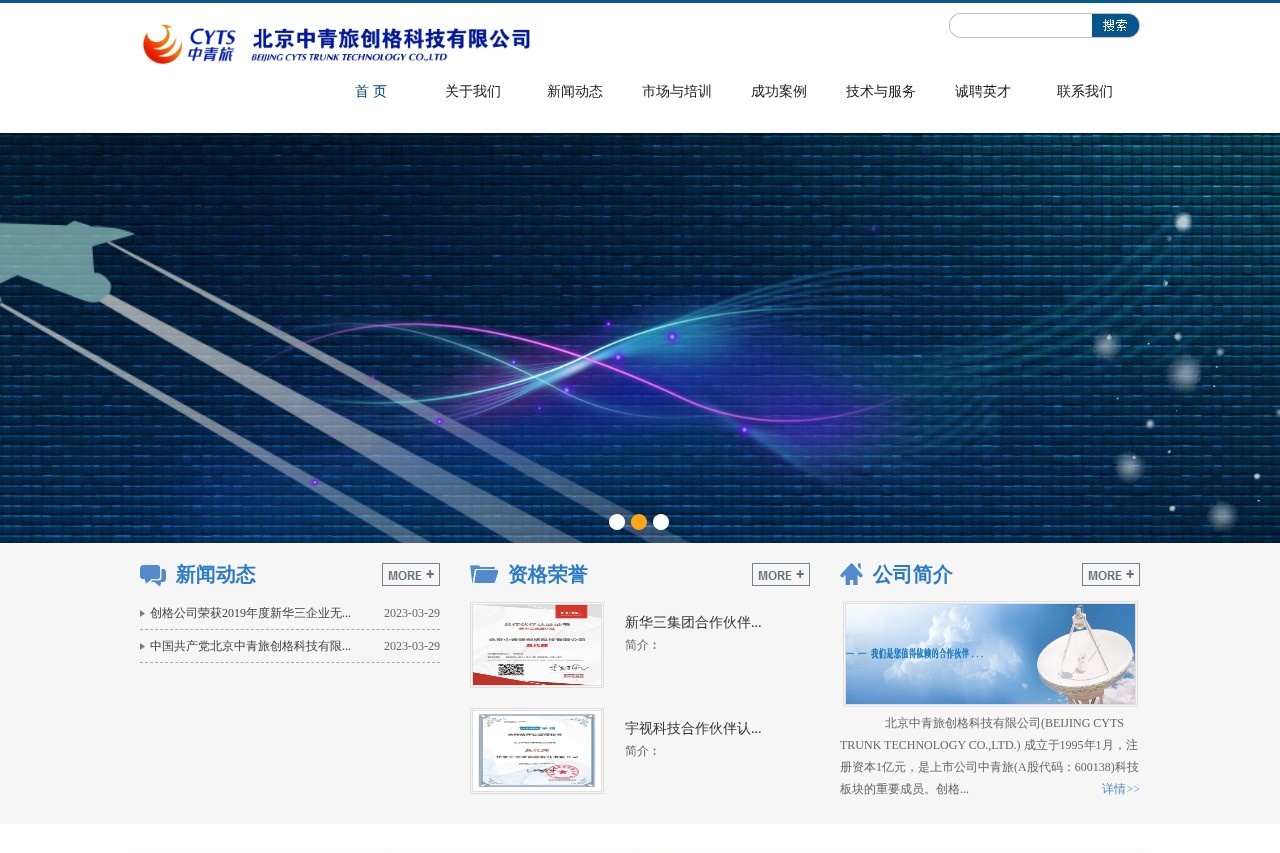1280x853 pixels.
Task: Click MORE button in 公司简介 section
Action: [x=1111, y=574]
